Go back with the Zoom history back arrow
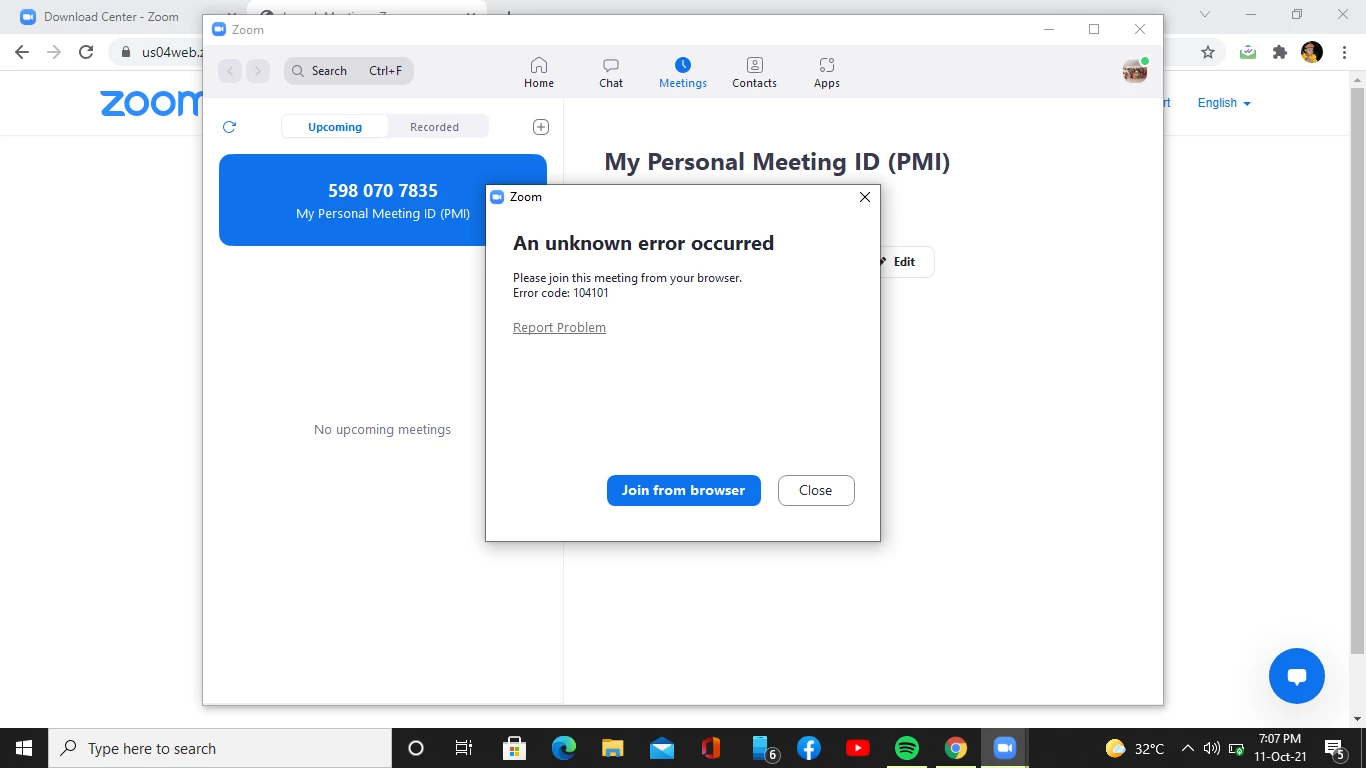The height and width of the screenshot is (768, 1366). click(x=230, y=71)
